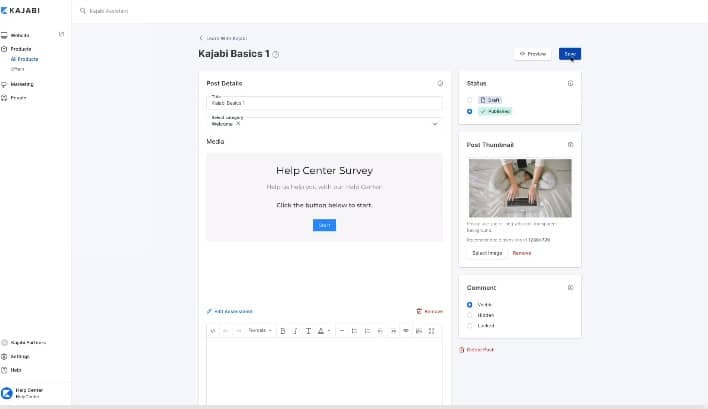This screenshot has height=409, width=708.
Task: Open the Marketing section in the sidebar
Action: point(22,84)
